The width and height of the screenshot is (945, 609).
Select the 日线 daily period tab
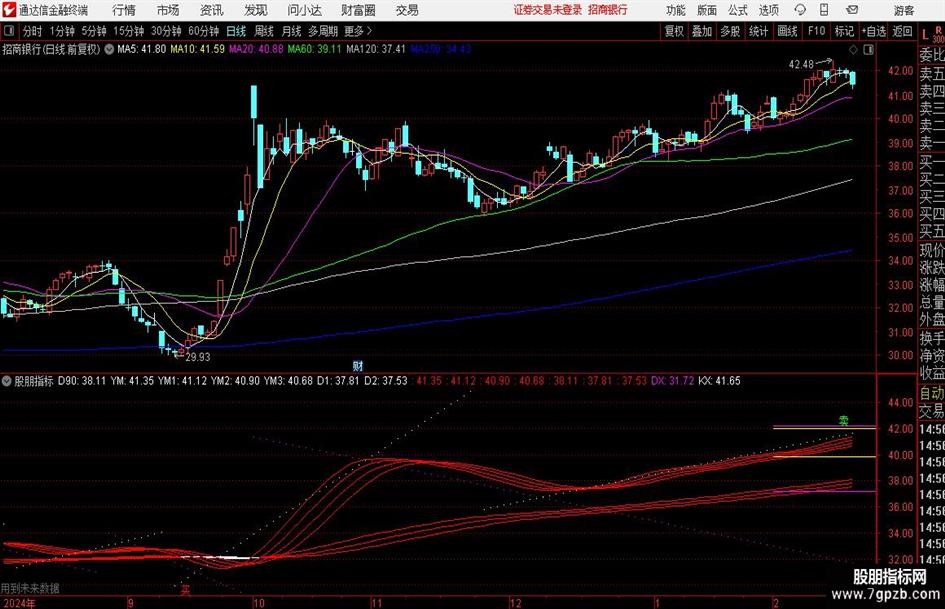point(236,31)
